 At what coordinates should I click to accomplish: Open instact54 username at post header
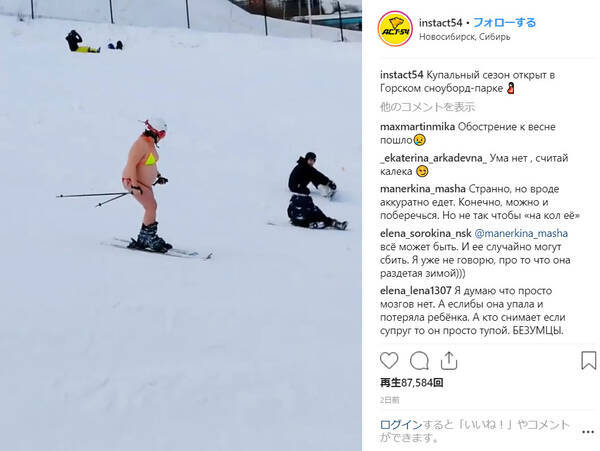(x=440, y=23)
